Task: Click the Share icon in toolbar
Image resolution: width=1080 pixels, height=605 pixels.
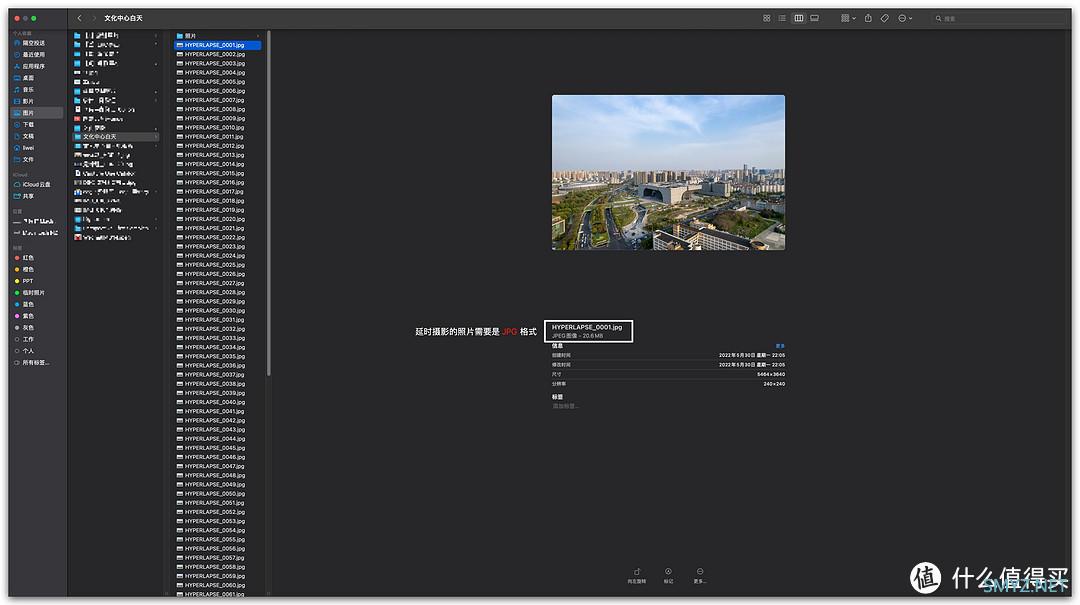Action: (x=868, y=18)
